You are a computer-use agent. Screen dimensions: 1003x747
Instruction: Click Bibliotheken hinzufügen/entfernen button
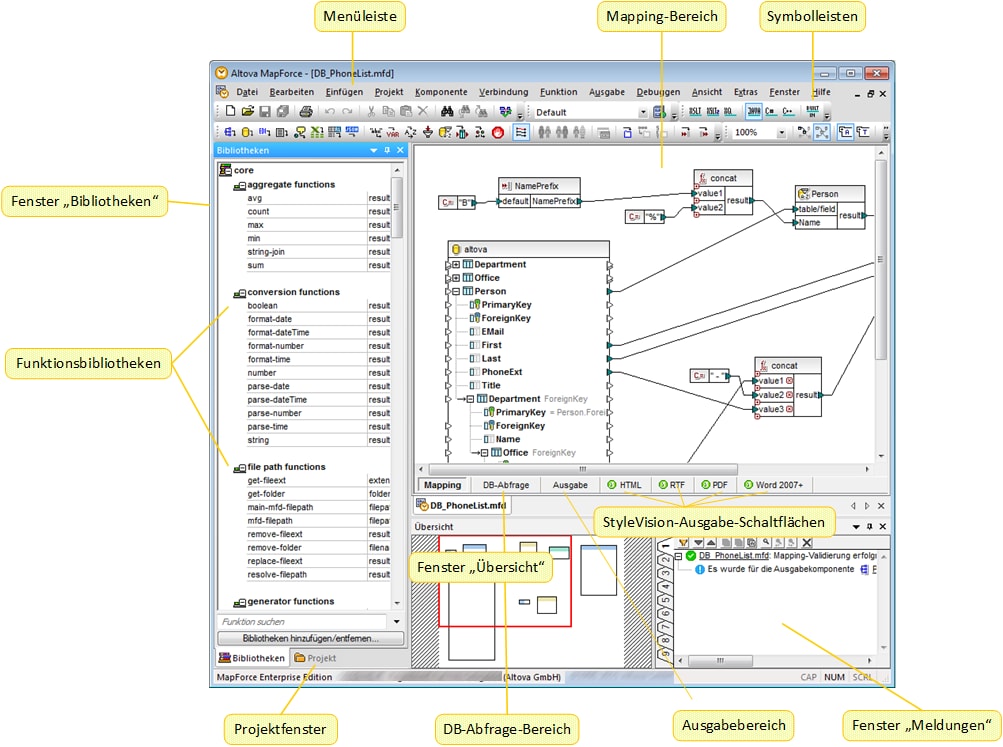point(311,638)
